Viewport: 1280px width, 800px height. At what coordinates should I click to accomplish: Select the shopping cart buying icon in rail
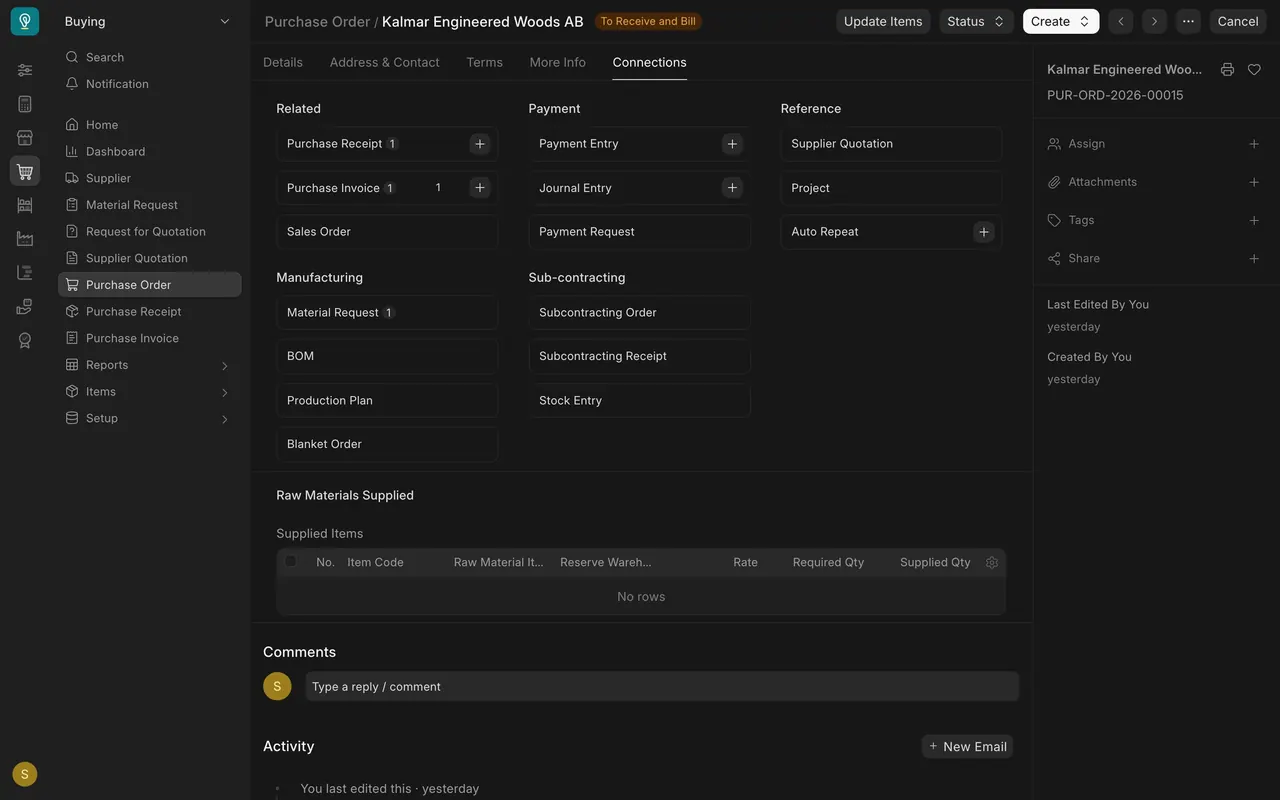25,171
